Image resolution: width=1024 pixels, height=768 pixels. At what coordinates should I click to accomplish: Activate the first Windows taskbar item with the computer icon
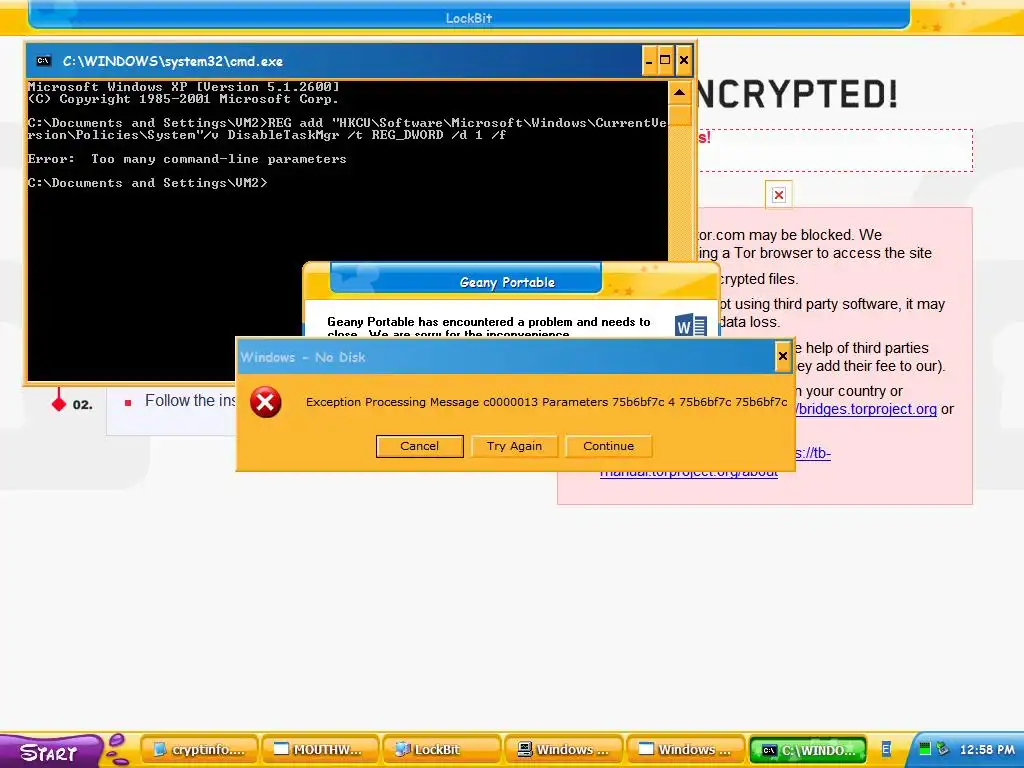563,750
